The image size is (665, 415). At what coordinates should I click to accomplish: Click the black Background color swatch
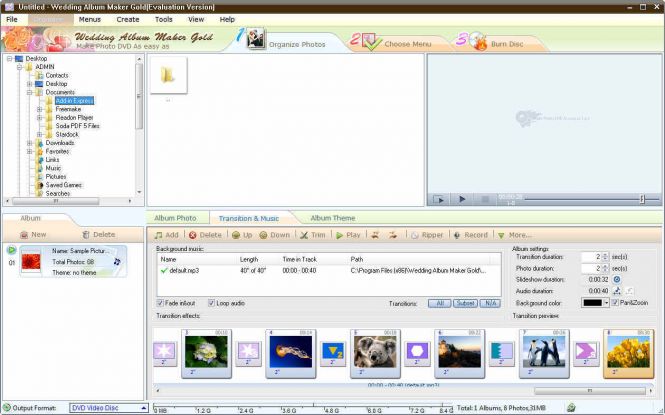click(592, 303)
